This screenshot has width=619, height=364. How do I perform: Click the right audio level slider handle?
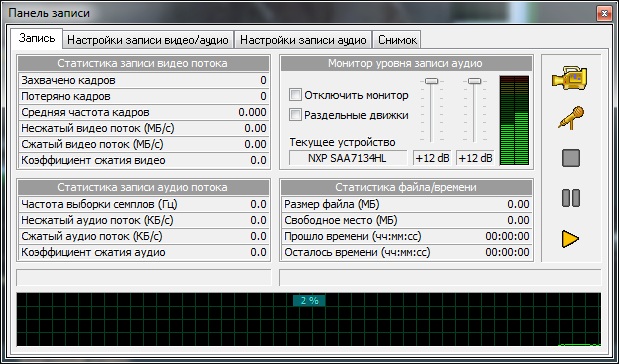[x=475, y=81]
